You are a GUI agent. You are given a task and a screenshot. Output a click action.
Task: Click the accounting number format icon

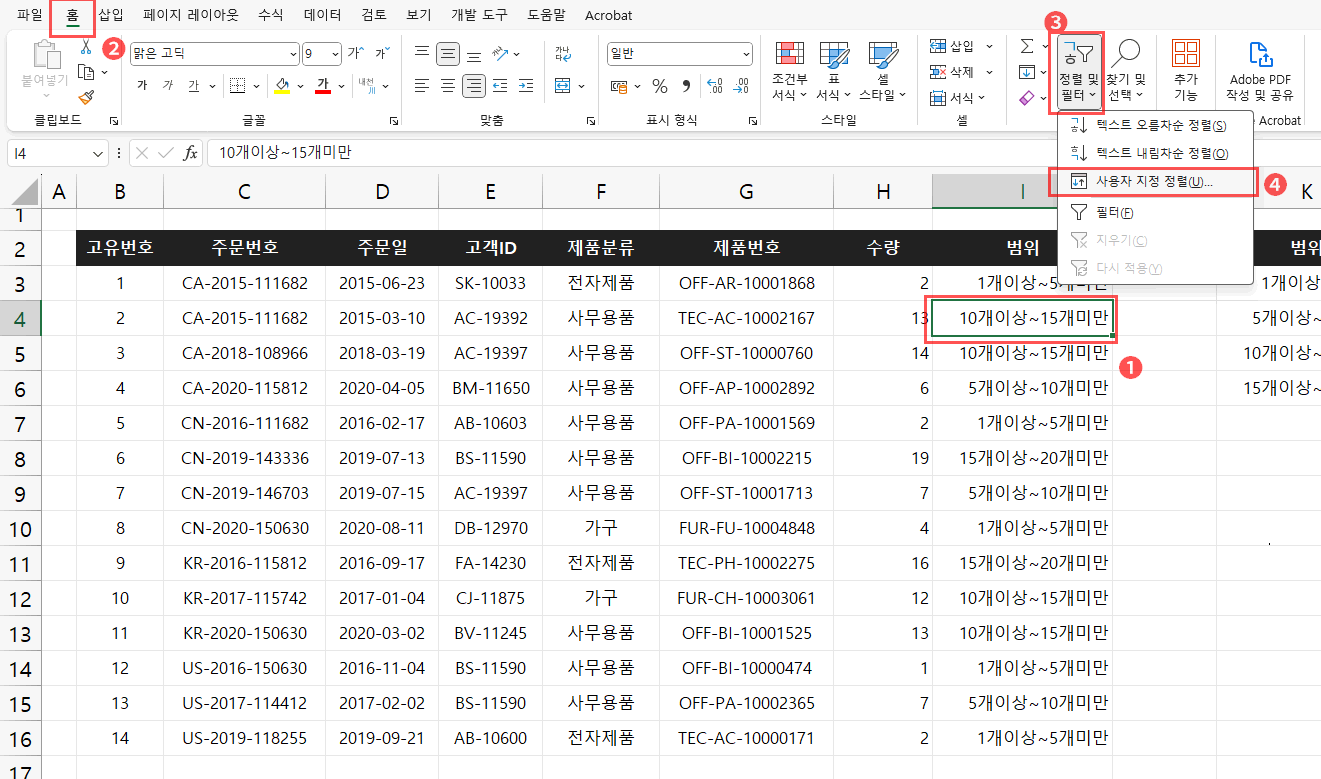620,86
